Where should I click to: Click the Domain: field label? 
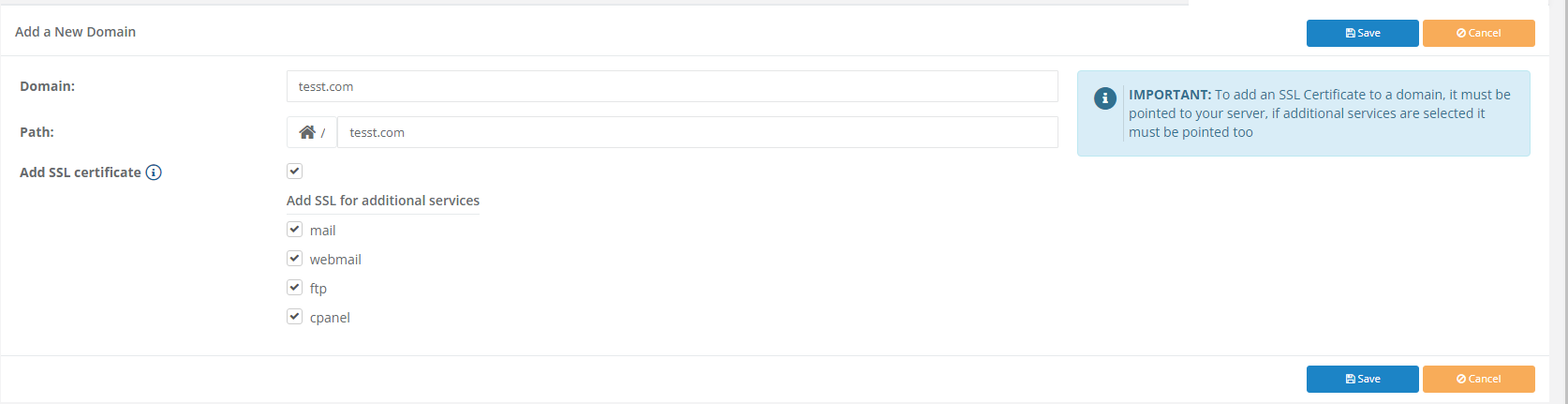click(47, 86)
